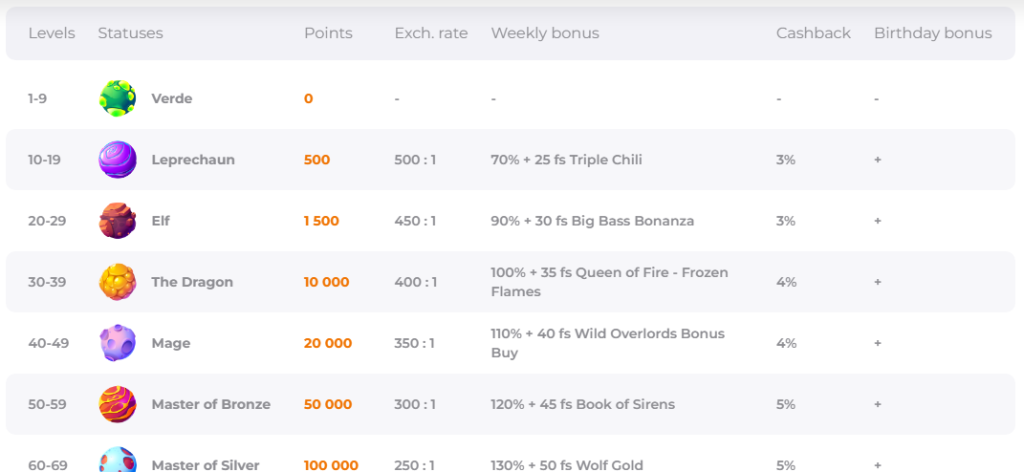The width and height of the screenshot is (1024, 472).
Task: Click the Big Bass Bonanza weekly bonus
Action: pos(592,221)
